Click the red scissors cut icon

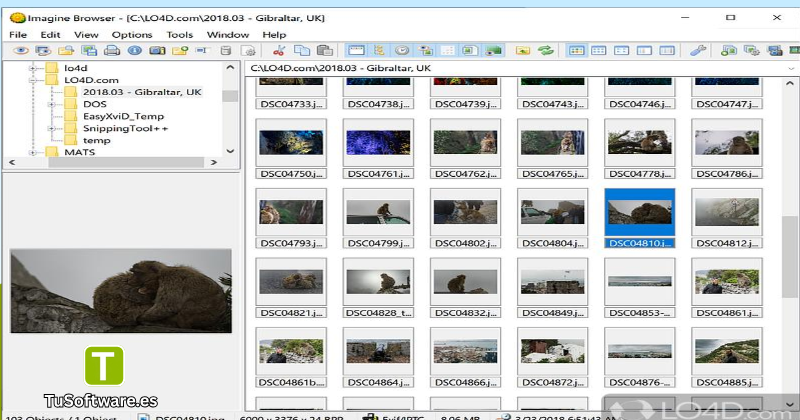click(279, 51)
